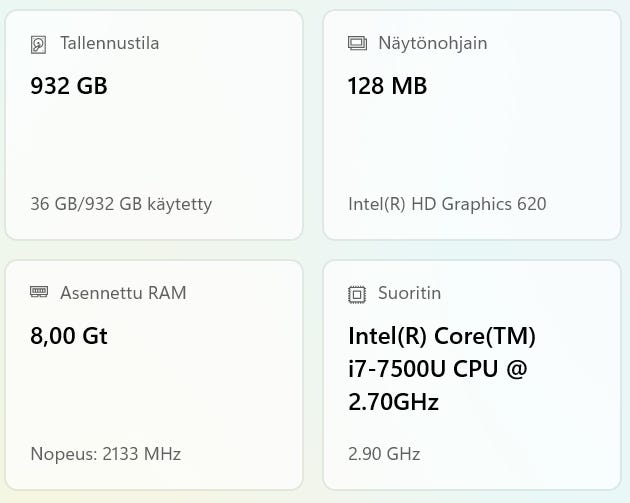Select the 8,00 Gt RAM value
Screen dimensions: 630x503
click(69, 336)
